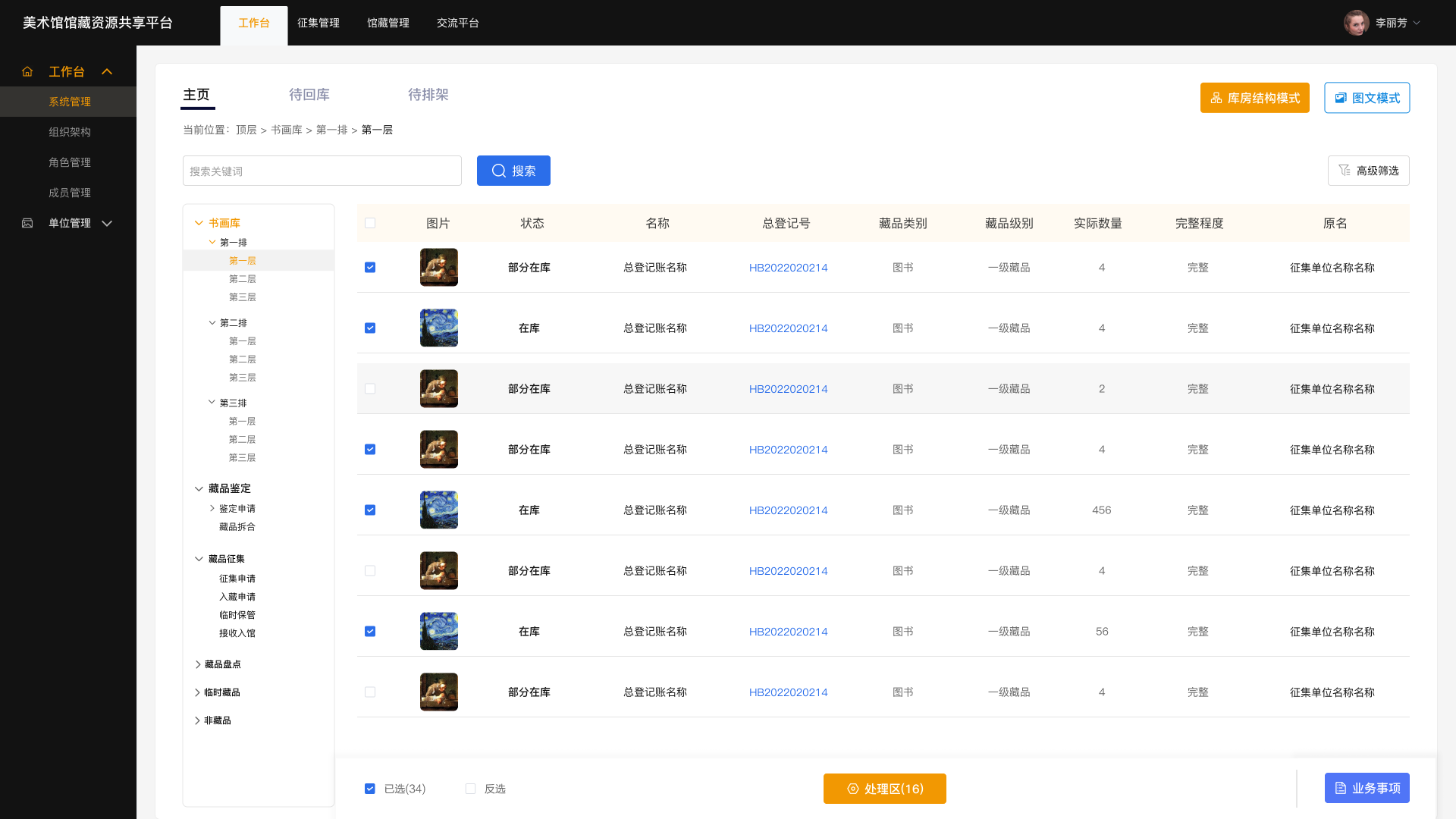Click the document icon in 业务事项 button
The width and height of the screenshot is (1456, 819).
coord(1340,788)
